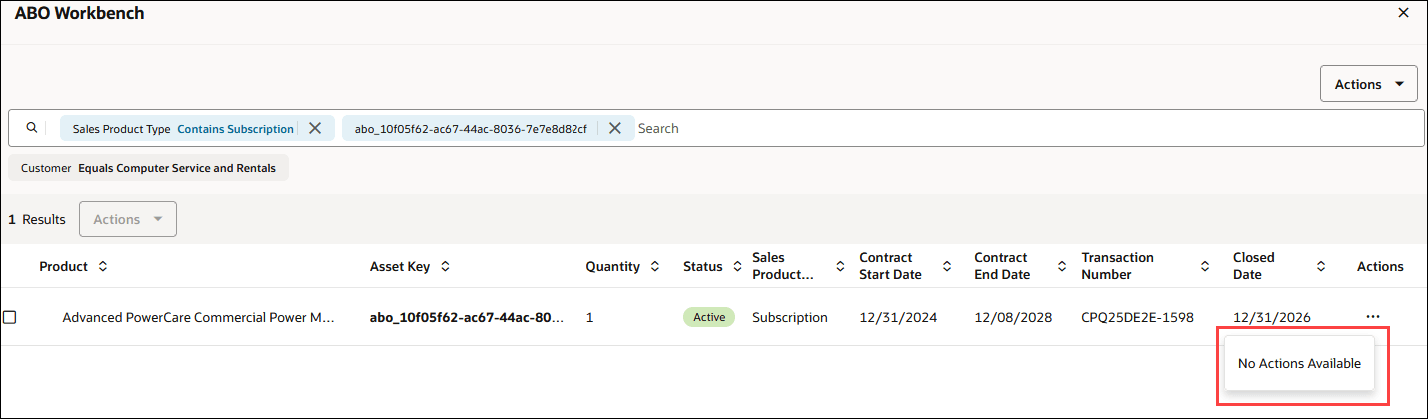Screen dimensions: 1428x419
Task: Open the top-right Actions dropdown
Action: 1368,84
